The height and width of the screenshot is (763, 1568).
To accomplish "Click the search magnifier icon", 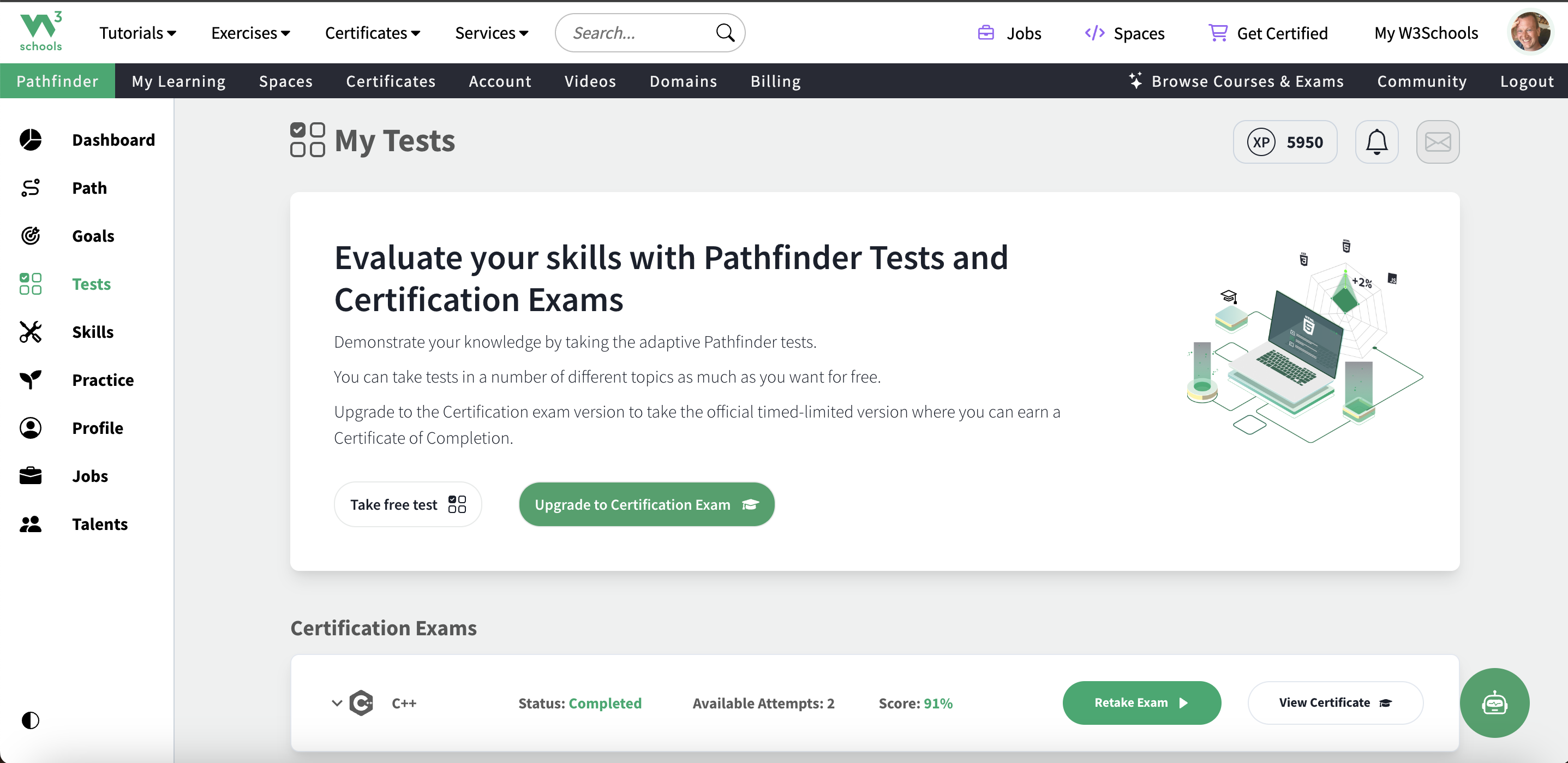I will coord(725,33).
